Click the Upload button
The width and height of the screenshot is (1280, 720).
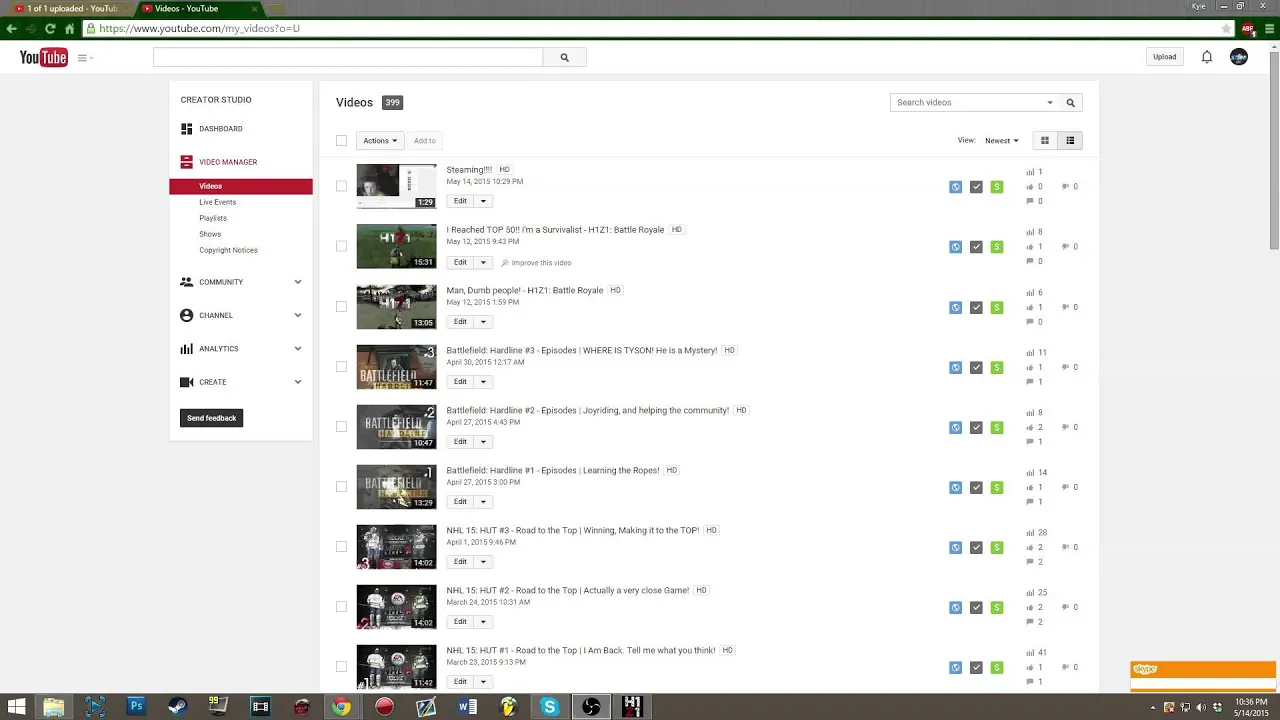tap(1164, 57)
